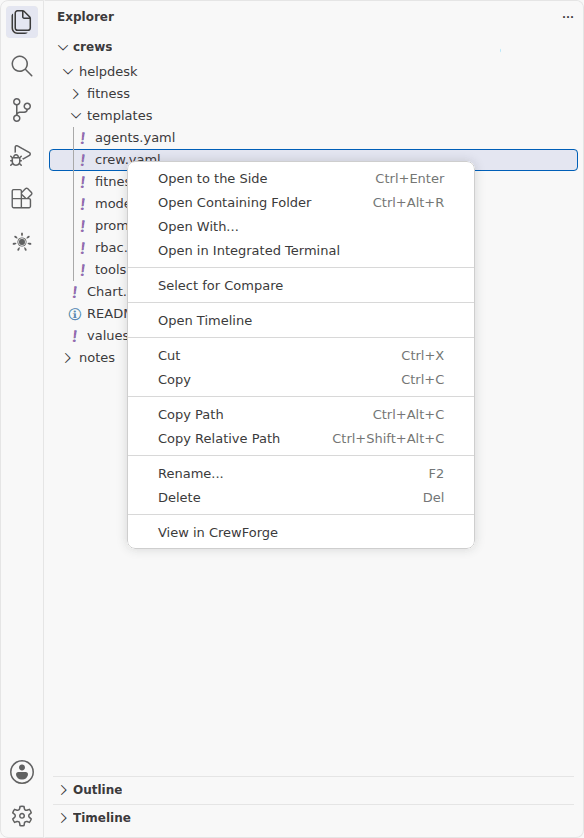Choose Copy from the context menu
Image resolution: width=584 pixels, height=838 pixels.
click(x=301, y=380)
